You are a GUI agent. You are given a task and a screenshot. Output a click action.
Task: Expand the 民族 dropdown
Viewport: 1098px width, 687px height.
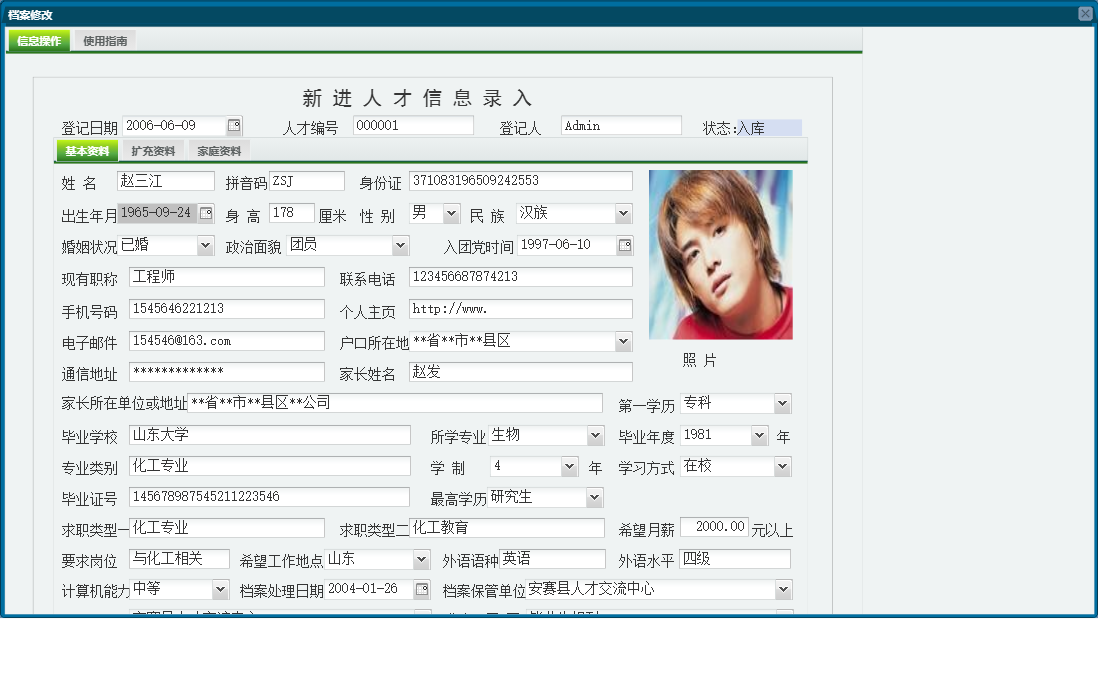pyautogui.click(x=623, y=214)
